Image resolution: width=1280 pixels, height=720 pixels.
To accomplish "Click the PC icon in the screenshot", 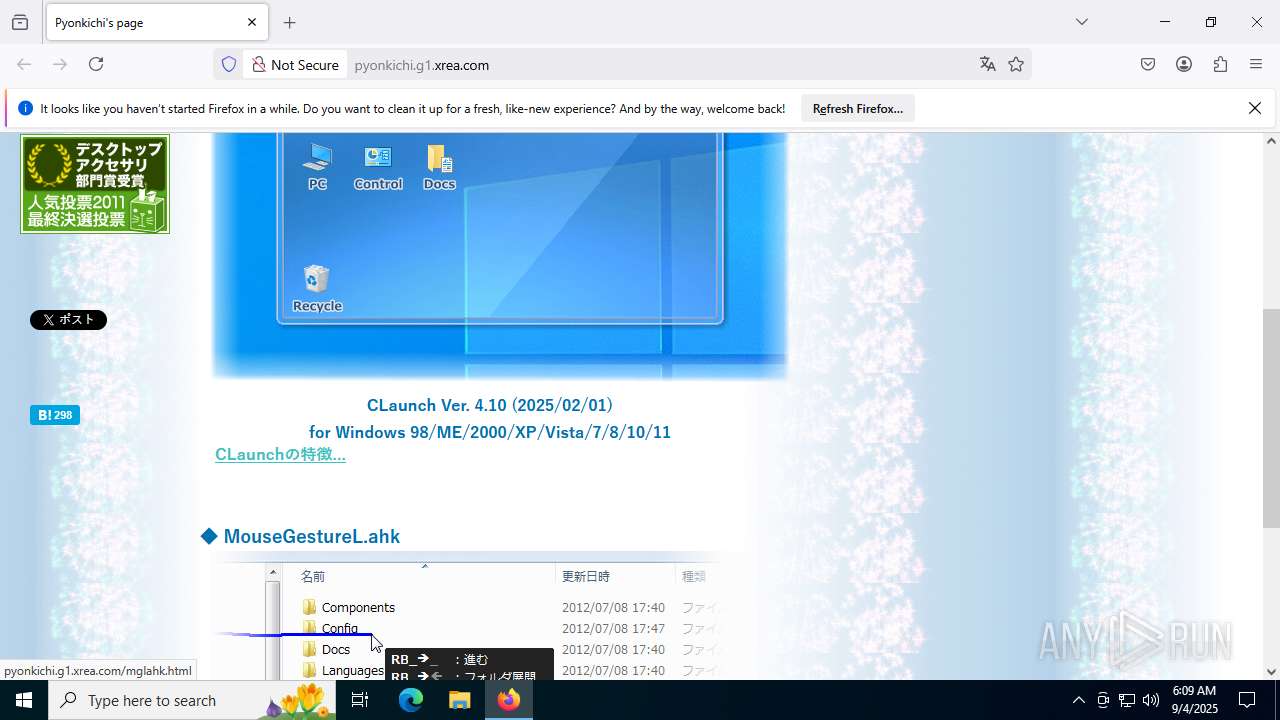I will [317, 166].
